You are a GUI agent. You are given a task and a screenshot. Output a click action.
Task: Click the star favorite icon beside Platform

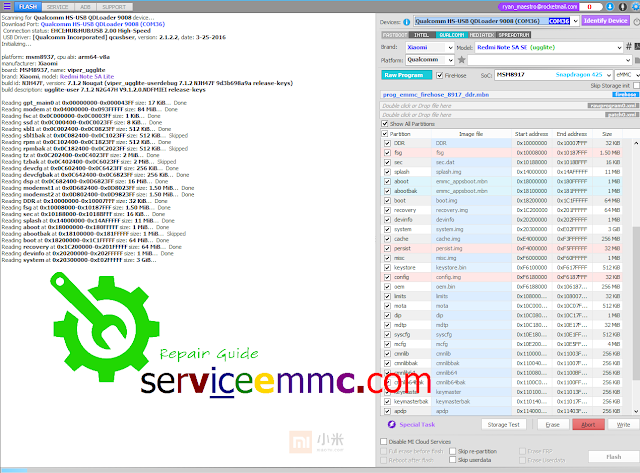(x=462, y=60)
